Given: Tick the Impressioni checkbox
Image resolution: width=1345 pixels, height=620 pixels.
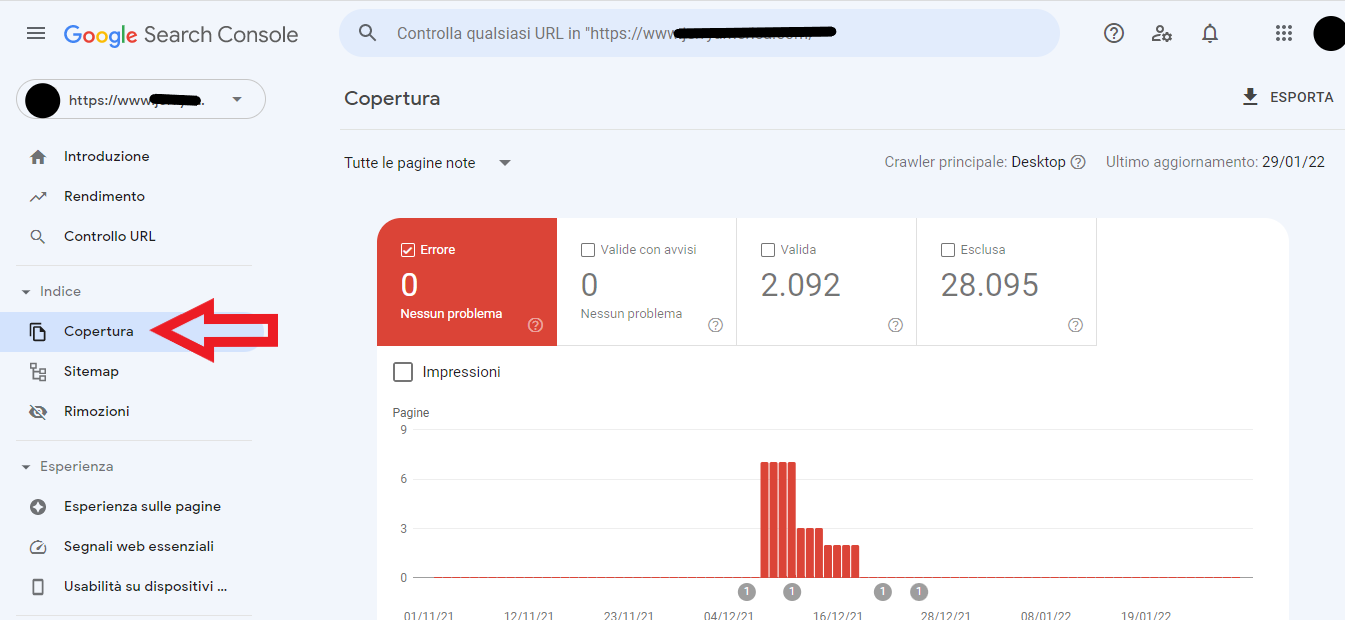Looking at the screenshot, I should coord(403,372).
